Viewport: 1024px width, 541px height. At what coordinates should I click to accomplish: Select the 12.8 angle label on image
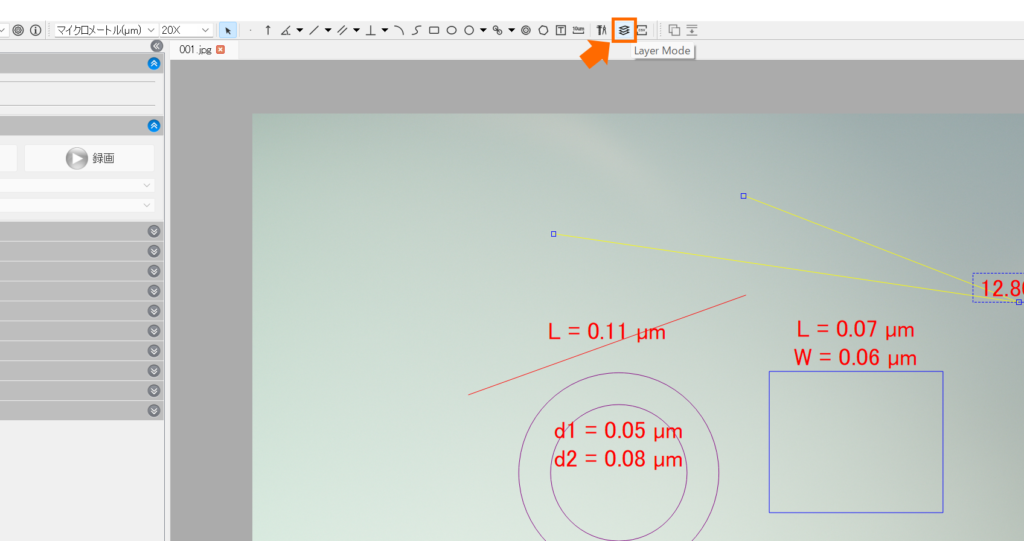[x=1000, y=288]
